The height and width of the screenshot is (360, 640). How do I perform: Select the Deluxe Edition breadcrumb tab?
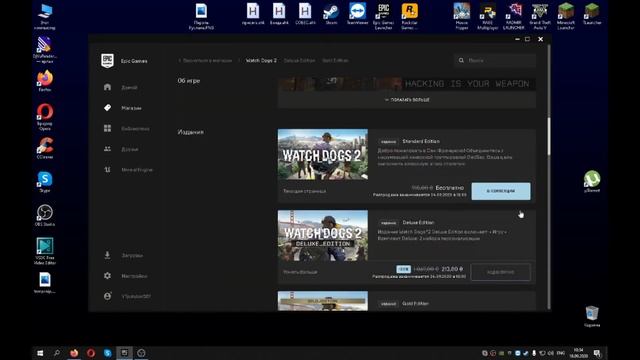click(299, 60)
